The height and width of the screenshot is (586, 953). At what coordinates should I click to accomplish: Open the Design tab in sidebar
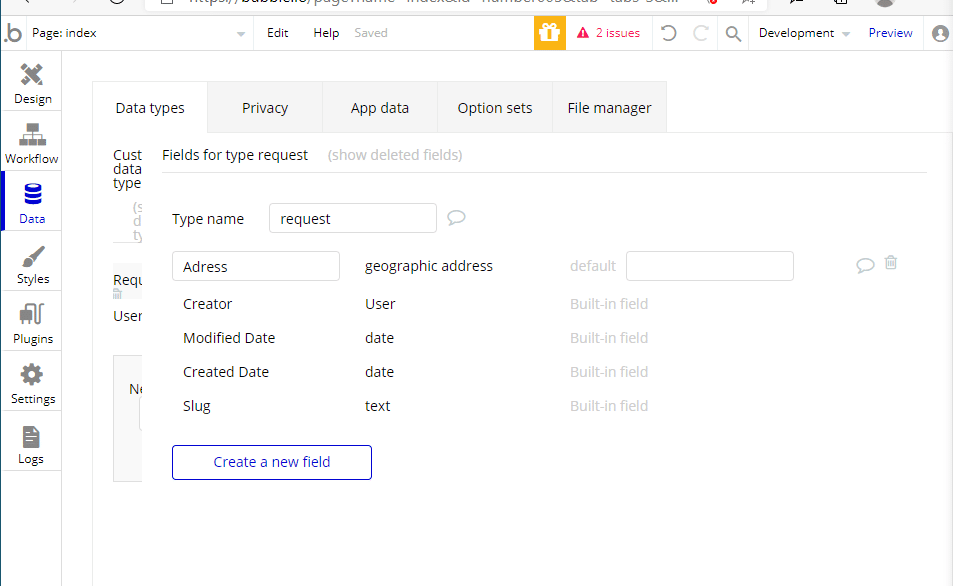(32, 84)
